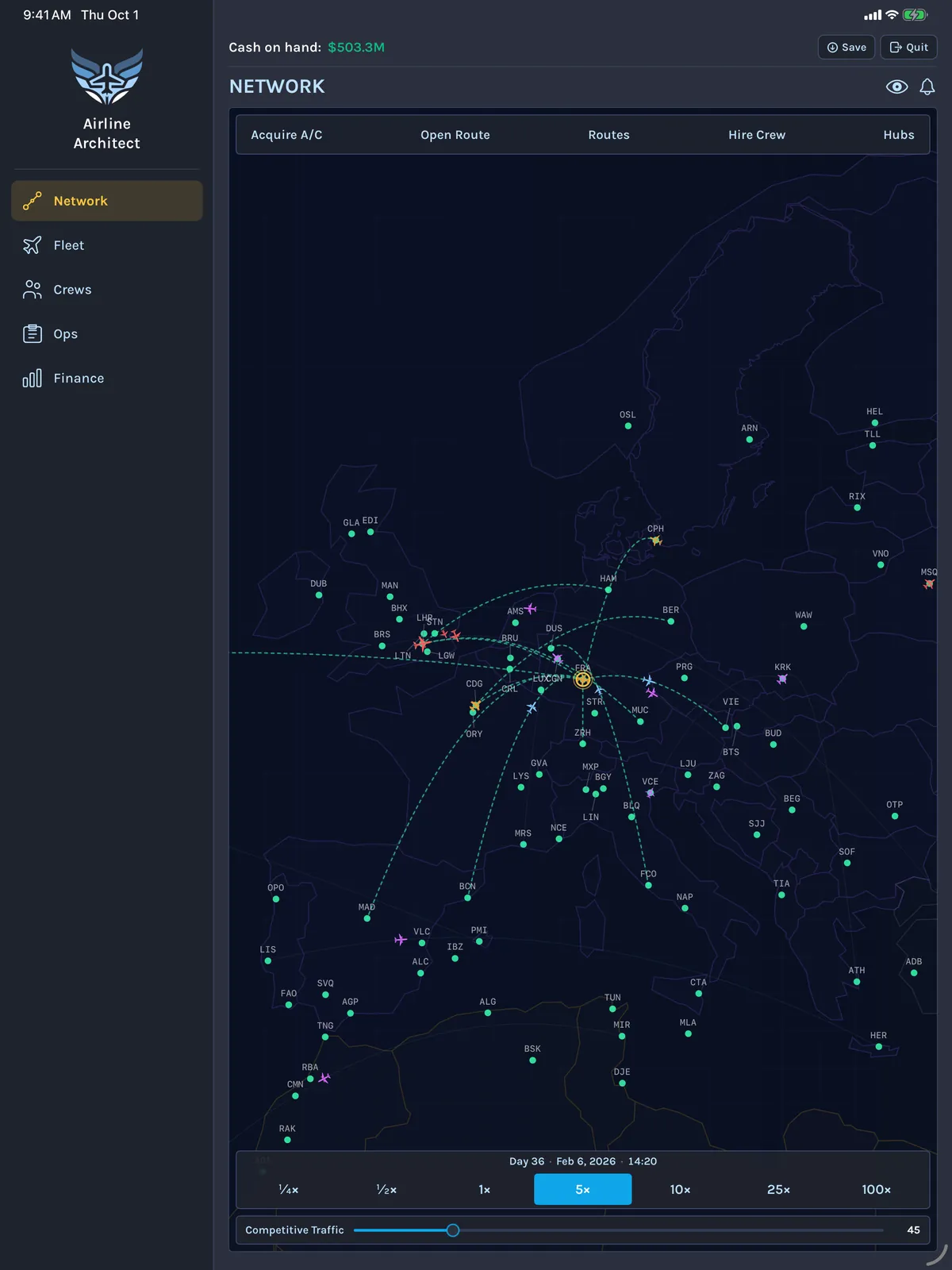The width and height of the screenshot is (952, 1270).
Task: Click the OTP airport dot
Action: point(895,816)
